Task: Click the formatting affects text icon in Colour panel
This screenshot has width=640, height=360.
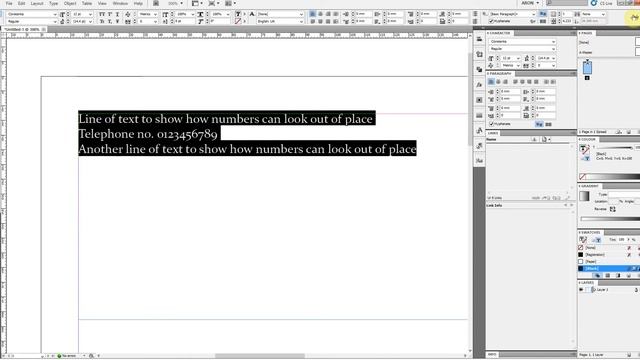Action: 587,158
